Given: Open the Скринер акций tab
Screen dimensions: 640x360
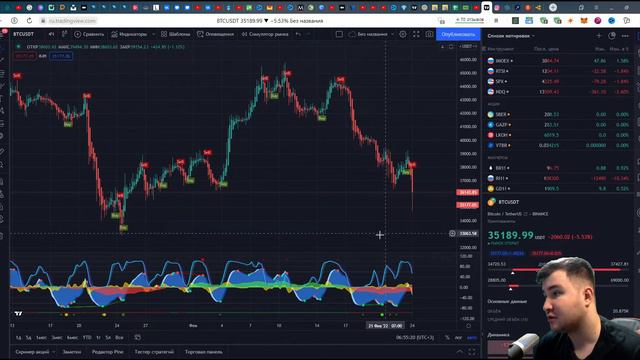Looking at the screenshot, I should [32, 351].
